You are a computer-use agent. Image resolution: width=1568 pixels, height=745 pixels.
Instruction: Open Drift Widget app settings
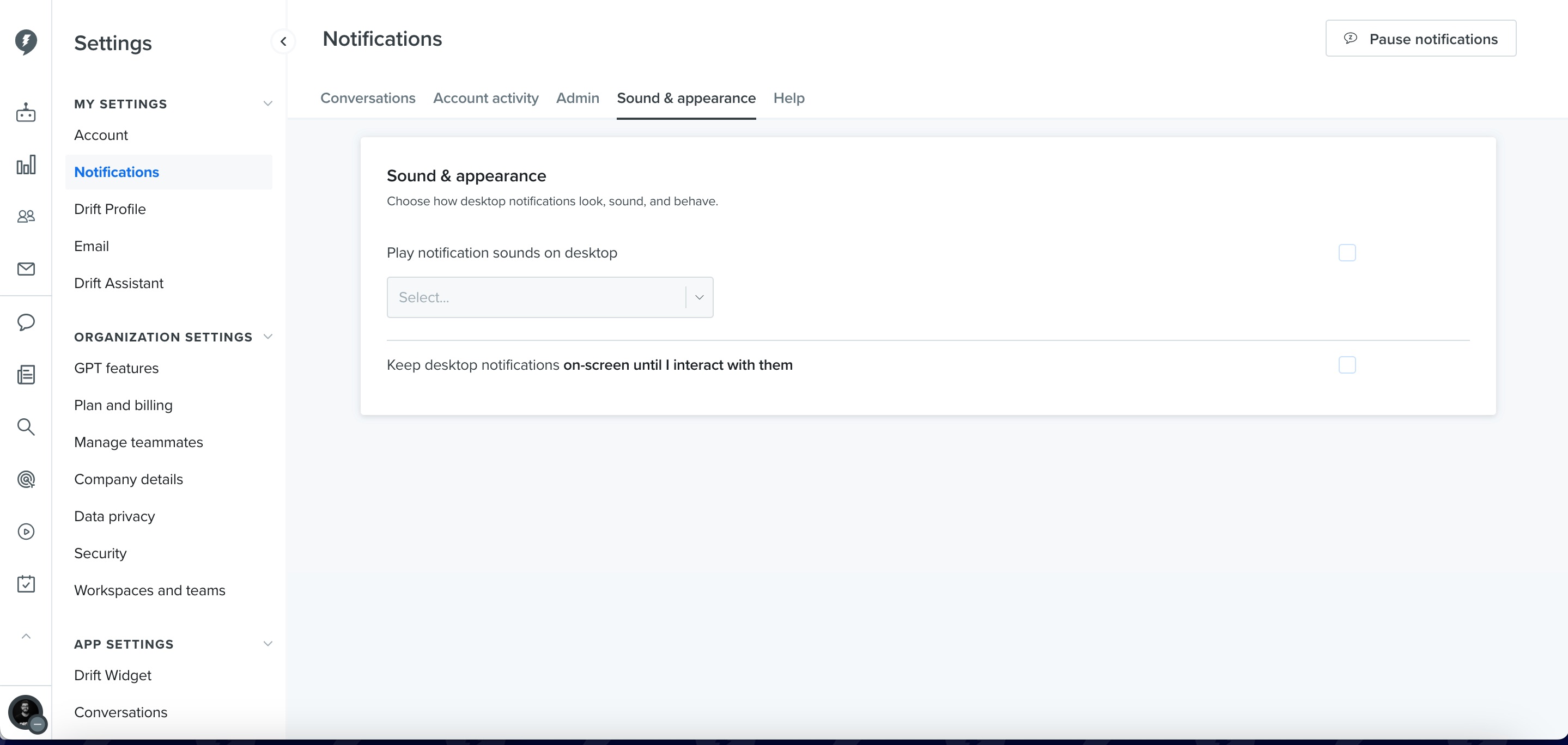(113, 675)
